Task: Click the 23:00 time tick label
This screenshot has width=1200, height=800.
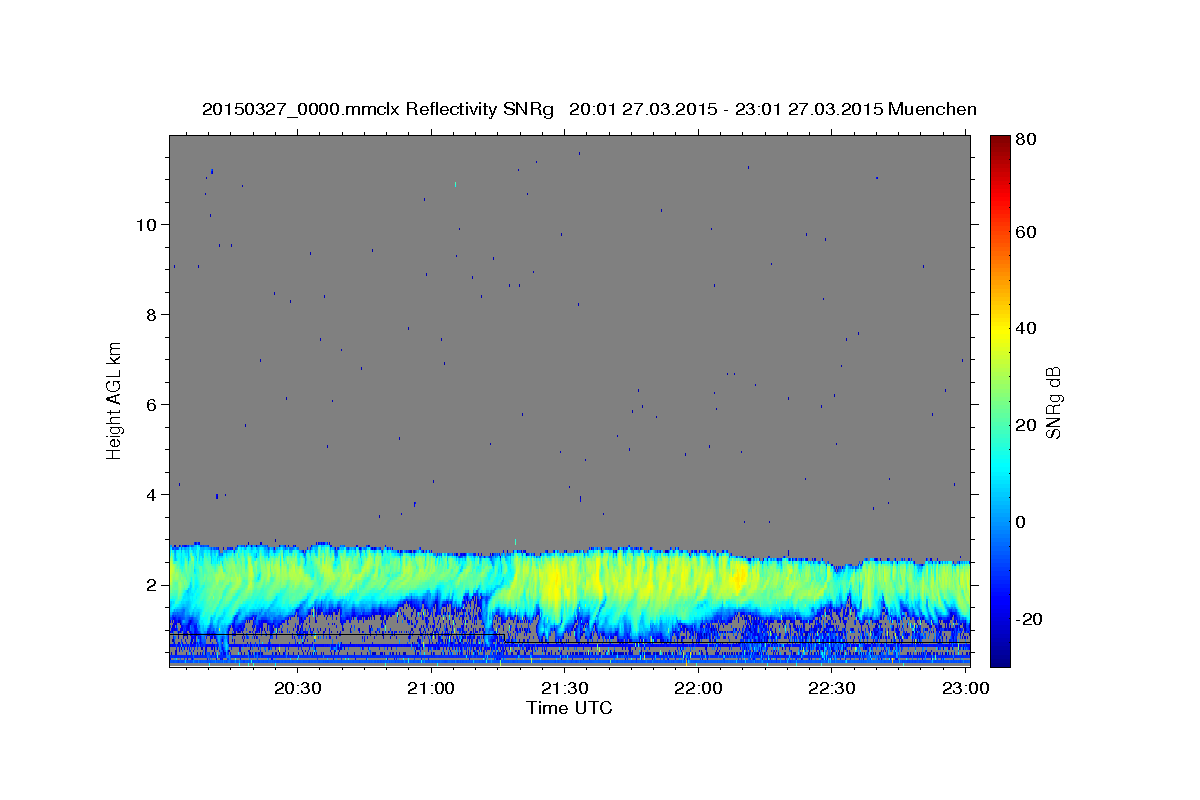Action: (x=966, y=689)
